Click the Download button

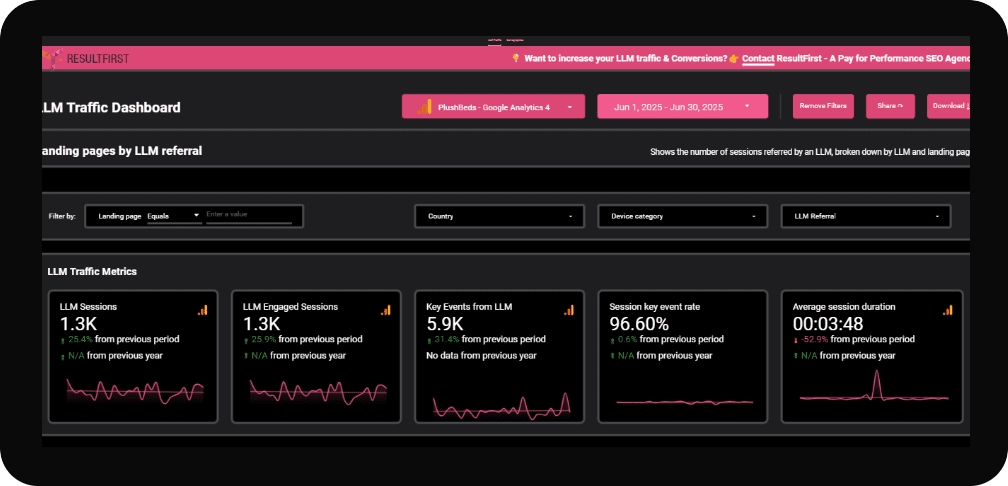click(948, 106)
